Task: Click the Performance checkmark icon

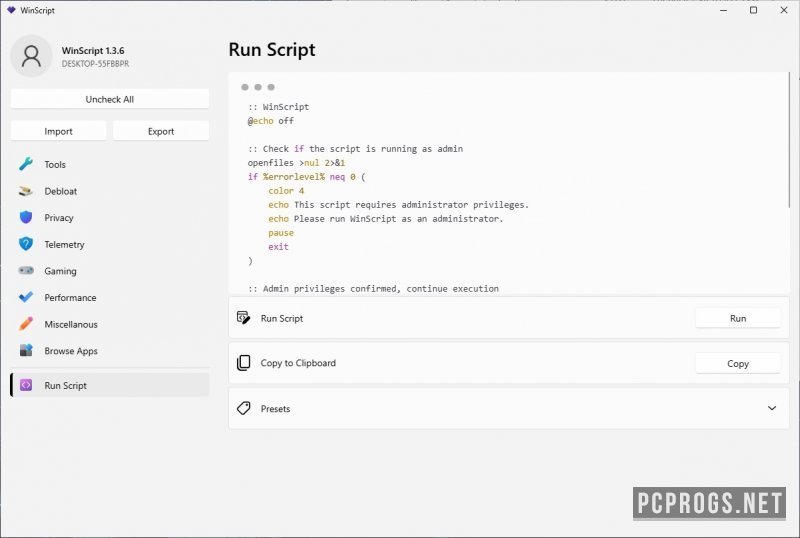Action: [26, 297]
